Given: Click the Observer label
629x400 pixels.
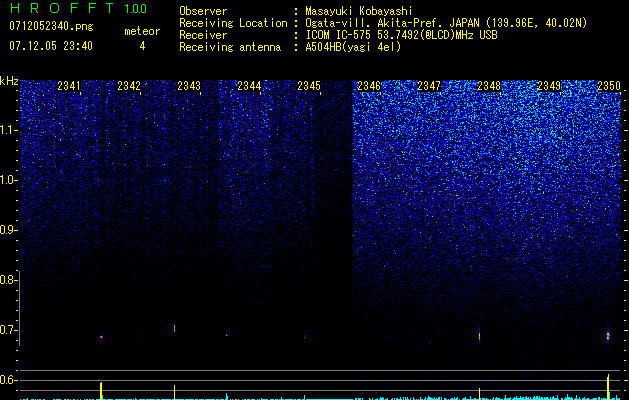Looking at the screenshot, I should coord(203,11).
